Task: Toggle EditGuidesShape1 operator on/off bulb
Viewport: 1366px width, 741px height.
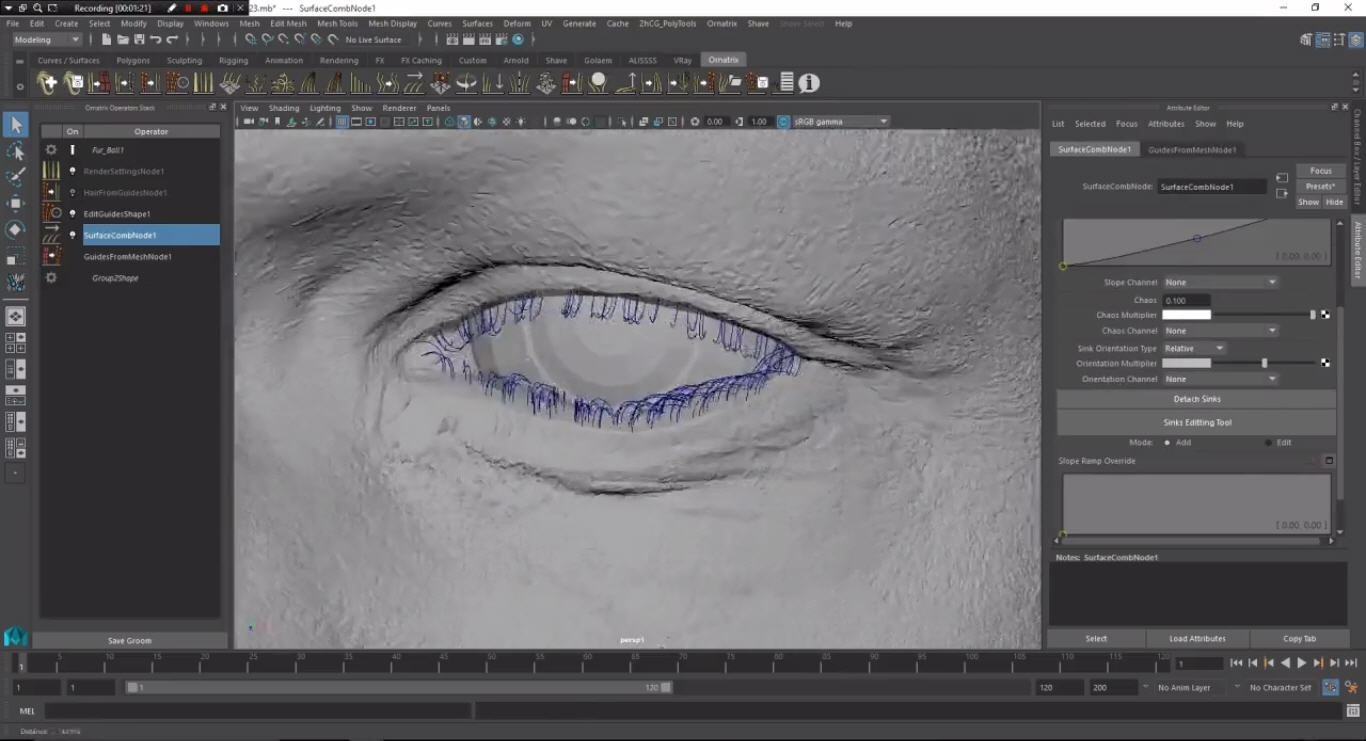Action: coord(72,214)
